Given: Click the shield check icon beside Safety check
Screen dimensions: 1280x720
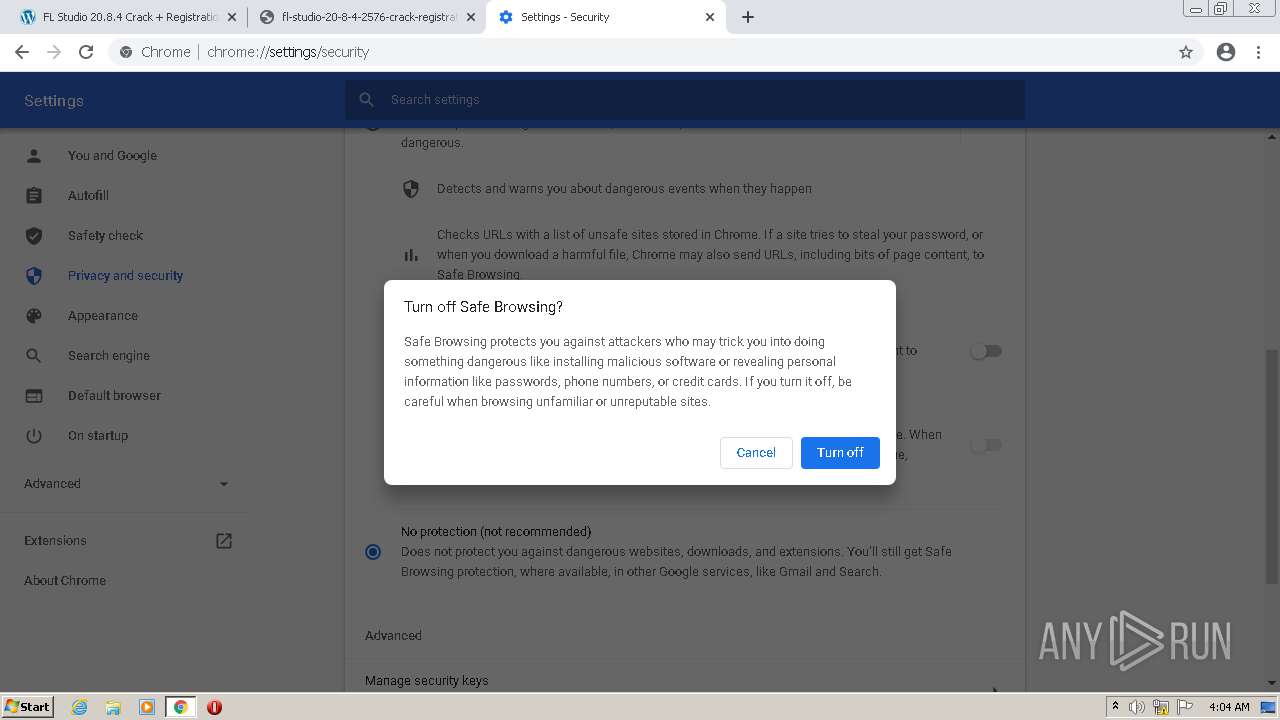Looking at the screenshot, I should pyautogui.click(x=34, y=236).
